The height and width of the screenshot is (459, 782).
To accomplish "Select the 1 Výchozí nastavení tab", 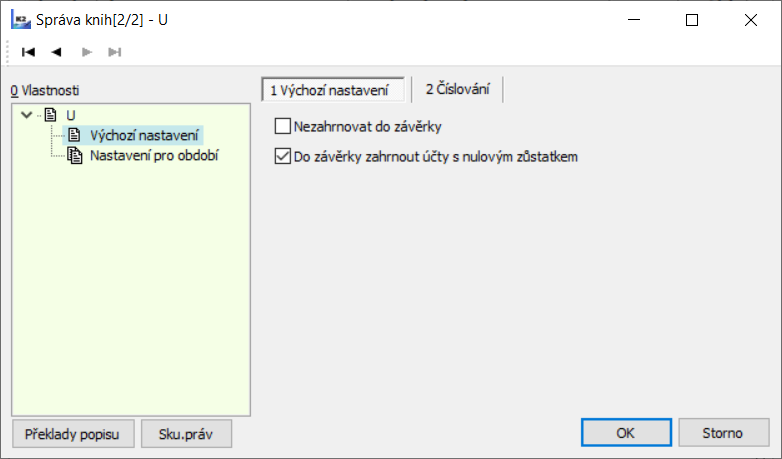I will pos(333,90).
